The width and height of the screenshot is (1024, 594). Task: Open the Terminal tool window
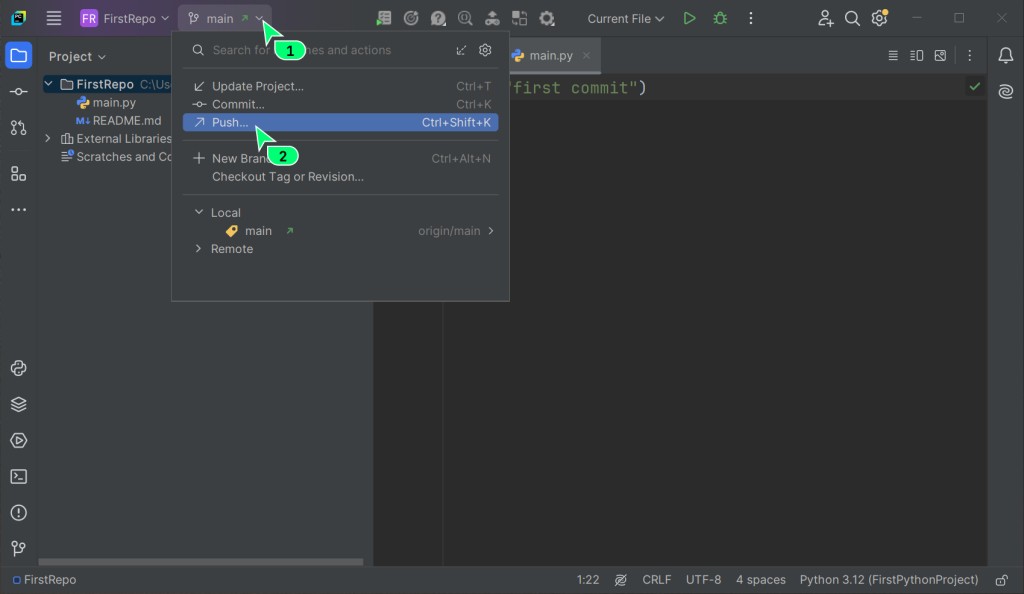18,477
